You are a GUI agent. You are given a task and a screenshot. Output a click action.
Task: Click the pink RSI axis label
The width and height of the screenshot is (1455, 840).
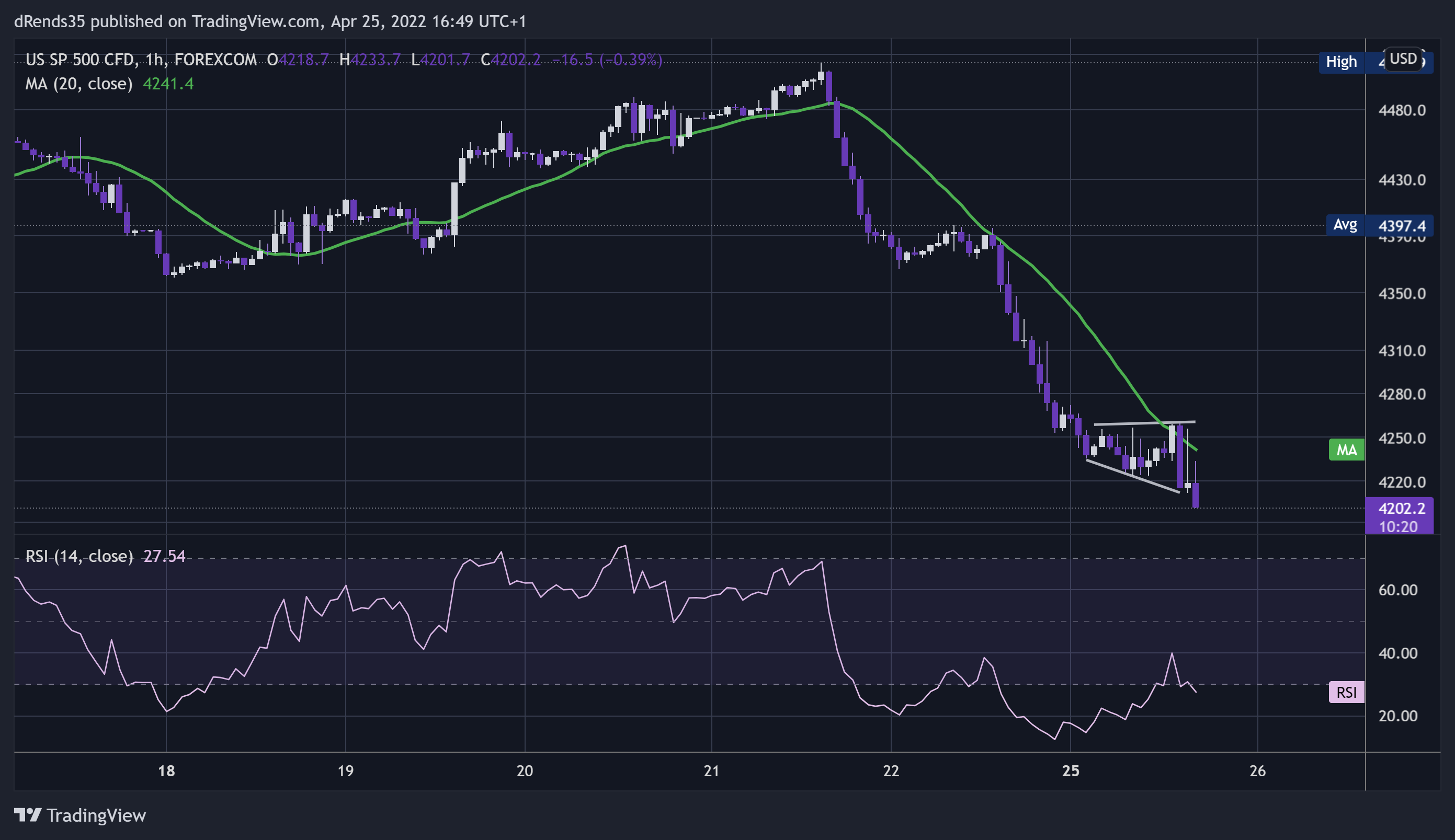coord(1347,692)
